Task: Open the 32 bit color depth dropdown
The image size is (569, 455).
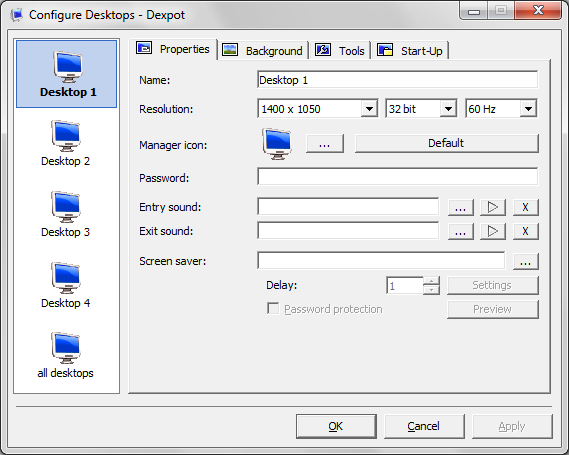Action: coord(449,108)
